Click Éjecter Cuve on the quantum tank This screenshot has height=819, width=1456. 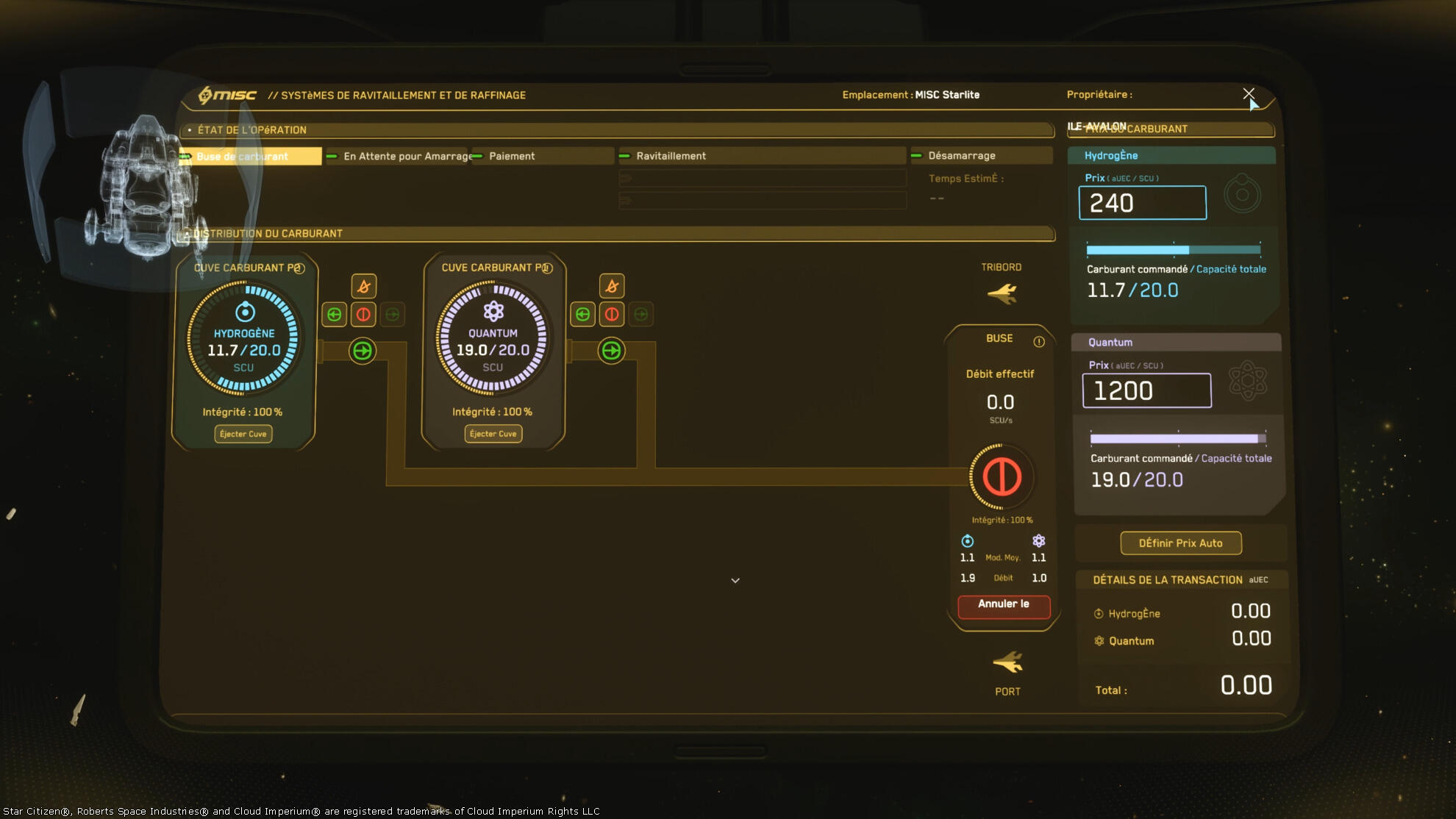493,434
